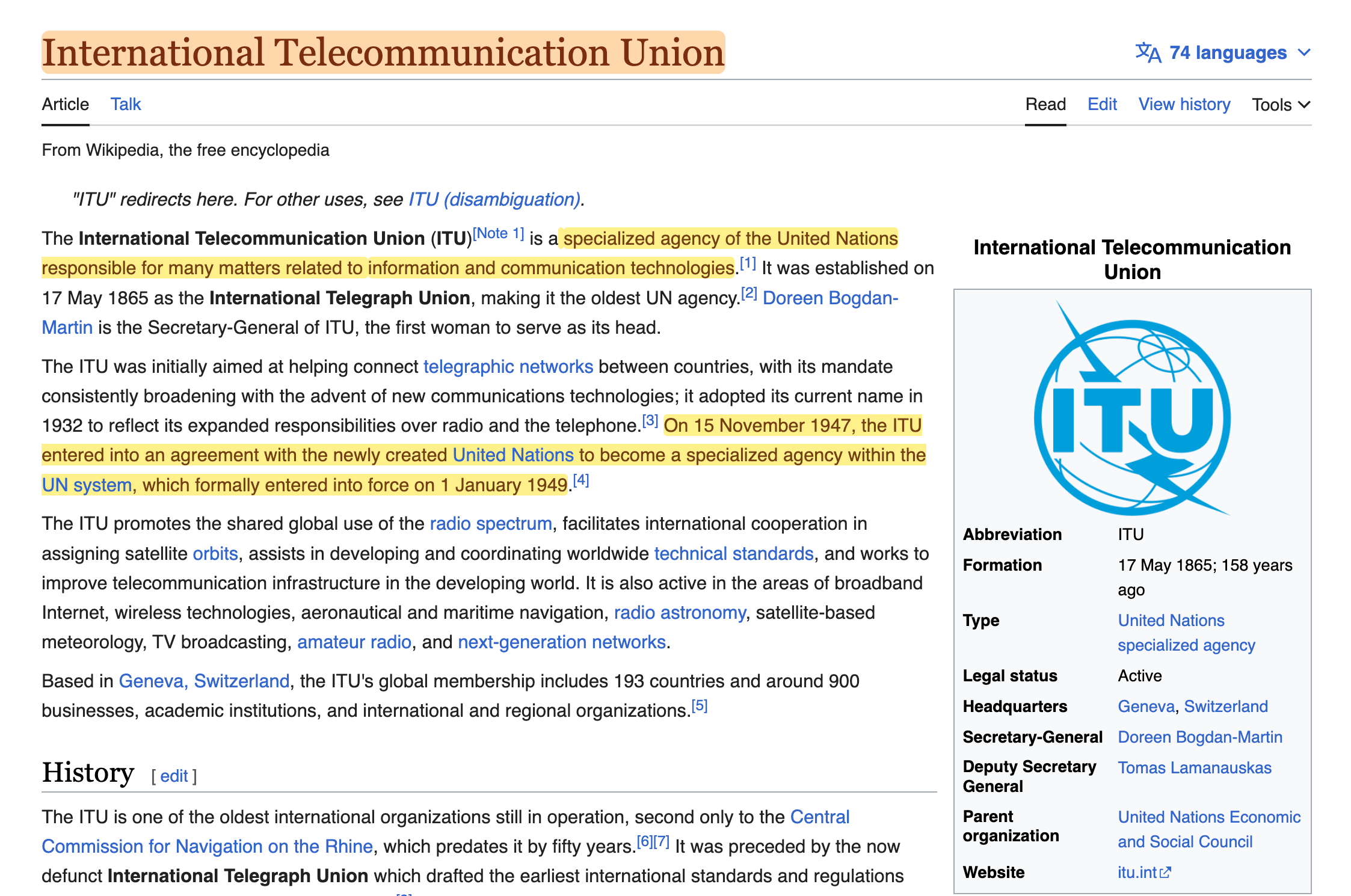Image resolution: width=1351 pixels, height=896 pixels.
Task: Open the Tomas Lamanauskas link
Action: pos(1195,767)
